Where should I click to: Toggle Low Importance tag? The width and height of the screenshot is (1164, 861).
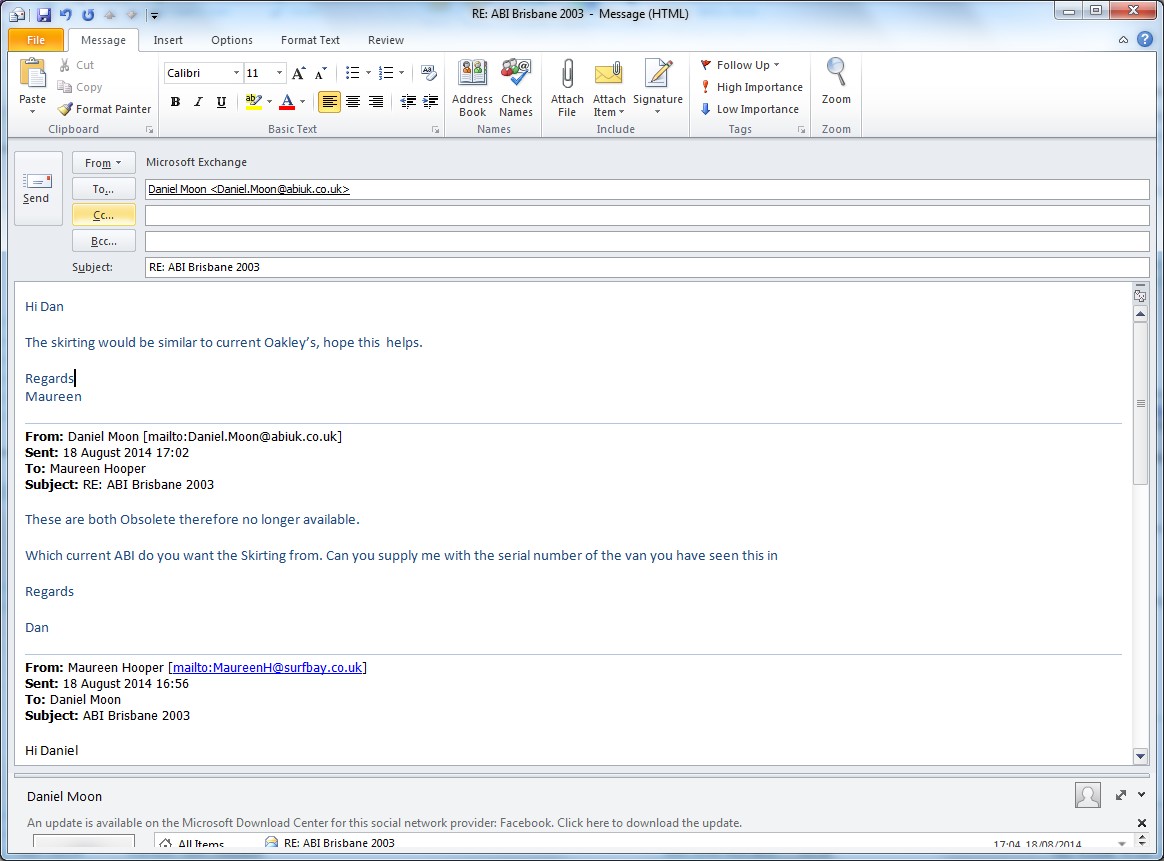point(750,108)
